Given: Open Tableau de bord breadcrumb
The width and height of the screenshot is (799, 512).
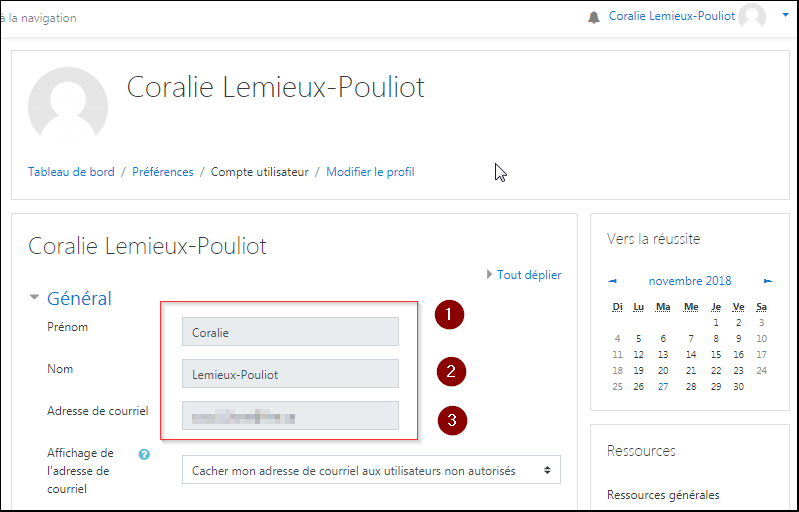Looking at the screenshot, I should 71,172.
